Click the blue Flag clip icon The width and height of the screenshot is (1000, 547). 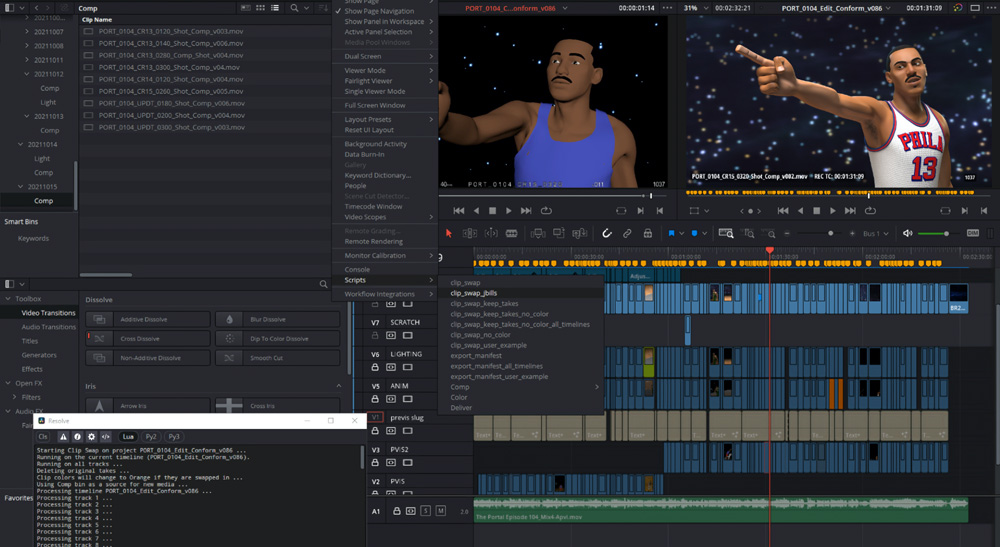671,233
